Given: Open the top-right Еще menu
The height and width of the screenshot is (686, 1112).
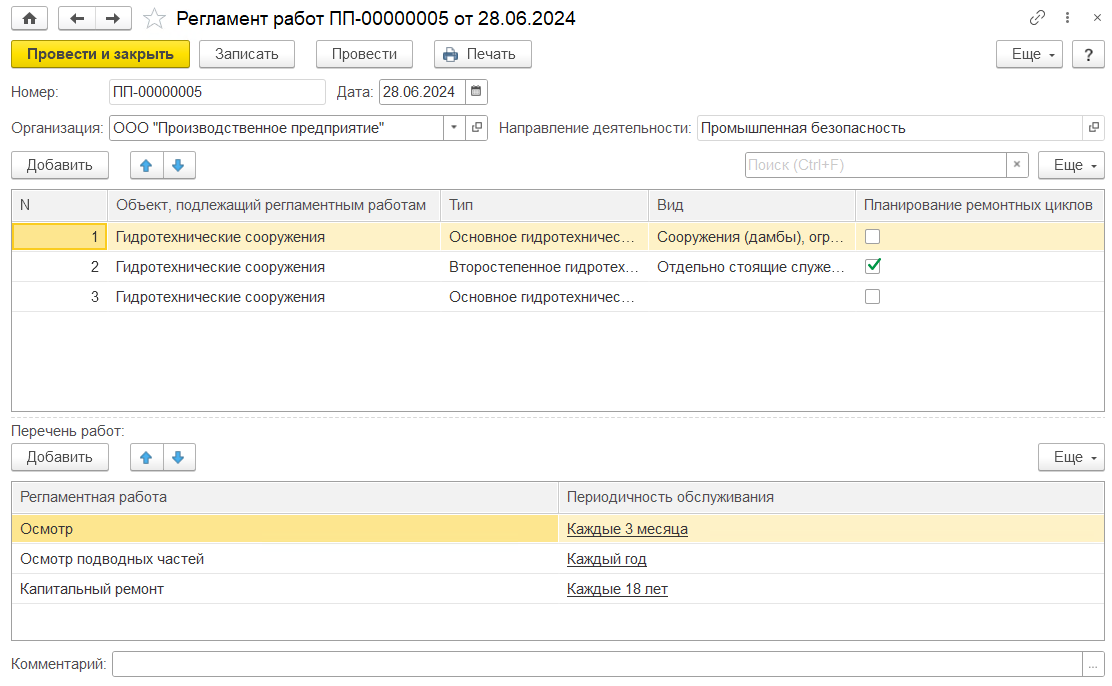Looking at the screenshot, I should [1034, 54].
